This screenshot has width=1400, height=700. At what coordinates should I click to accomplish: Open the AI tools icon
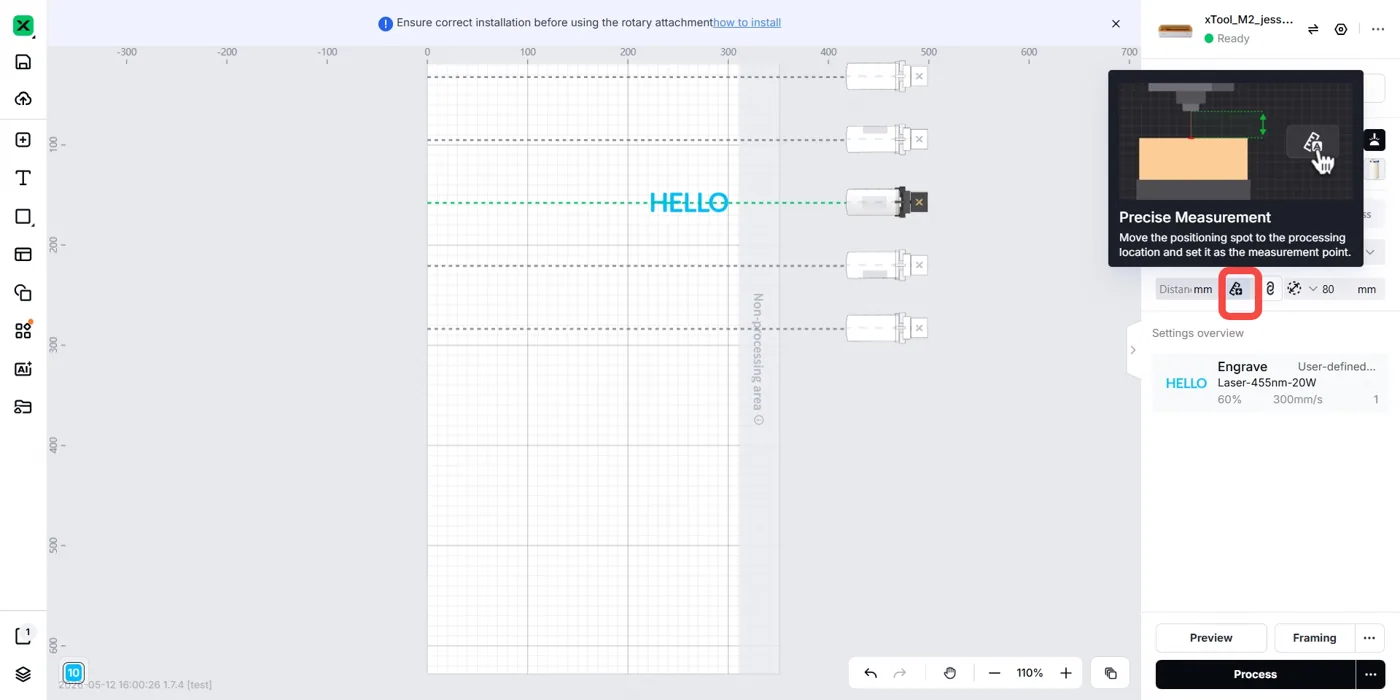tap(23, 368)
